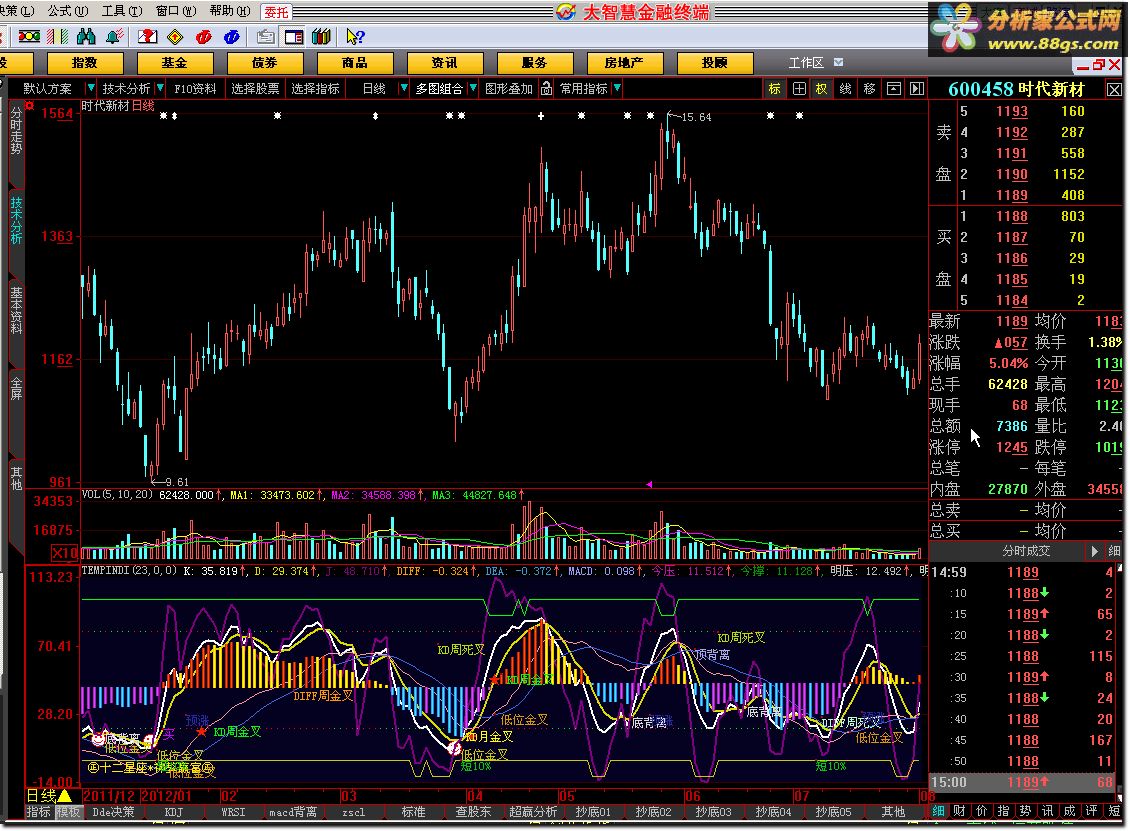1130x831 pixels.
Task: Click the 财 tab at bottom right
Action: (959, 811)
